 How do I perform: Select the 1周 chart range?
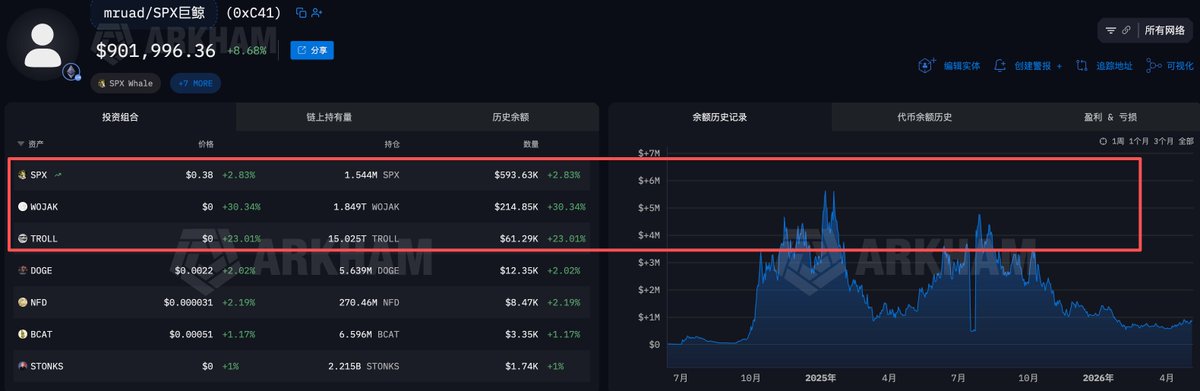coord(1119,142)
